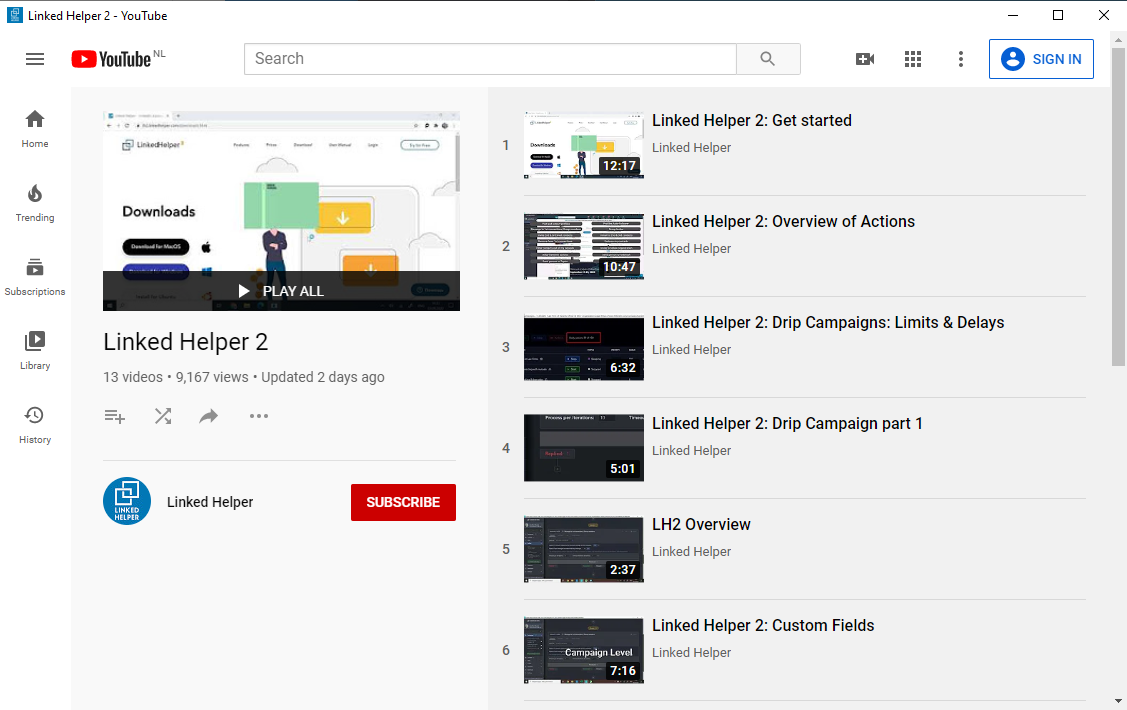
Task: Open thumbnail of Get started video
Action: click(584, 145)
